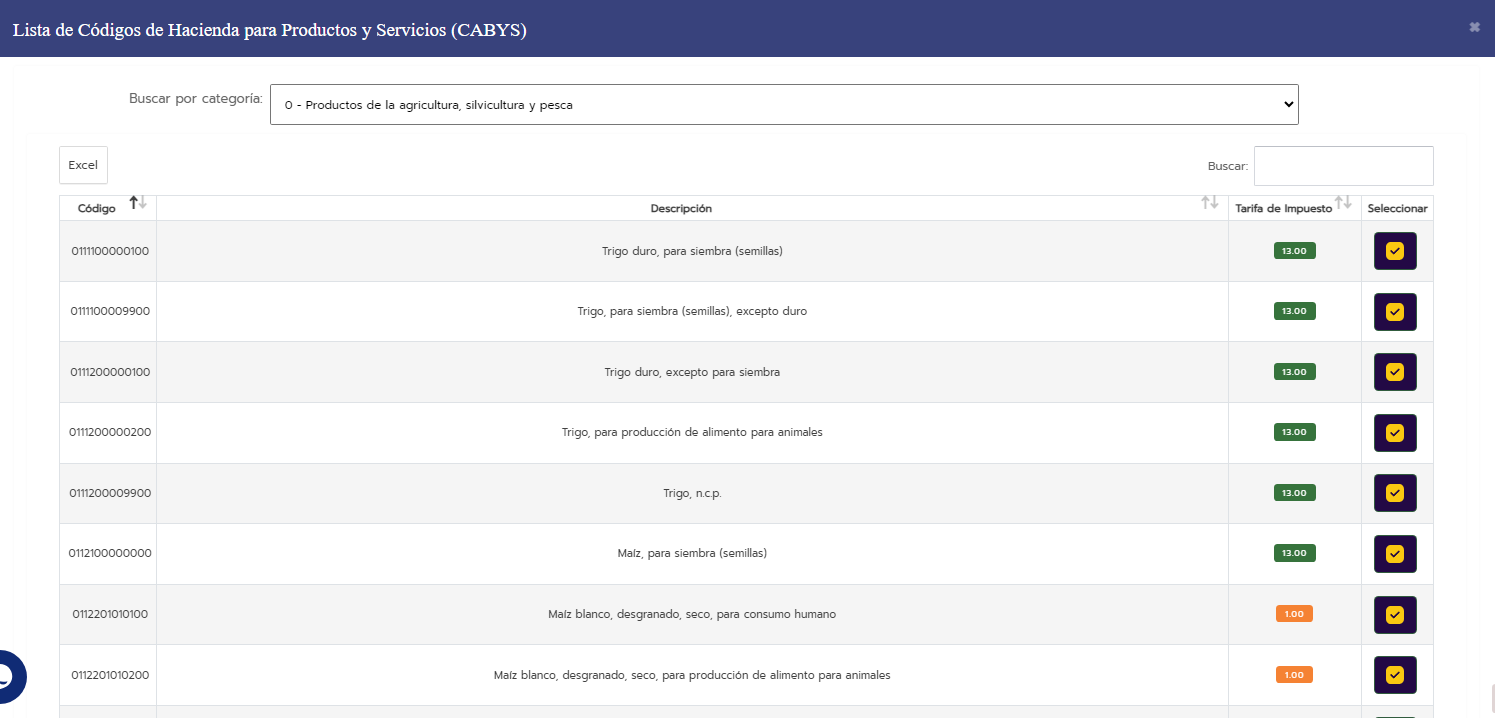Click code cell 0112100000000

[110, 553]
